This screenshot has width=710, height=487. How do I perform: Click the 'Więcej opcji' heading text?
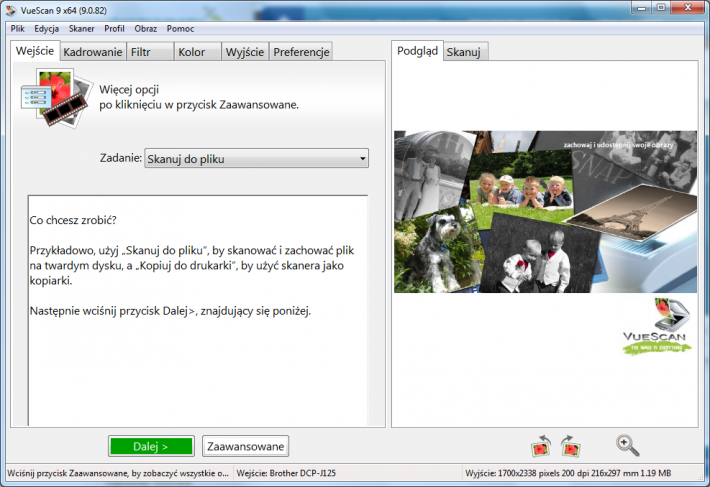click(x=129, y=90)
